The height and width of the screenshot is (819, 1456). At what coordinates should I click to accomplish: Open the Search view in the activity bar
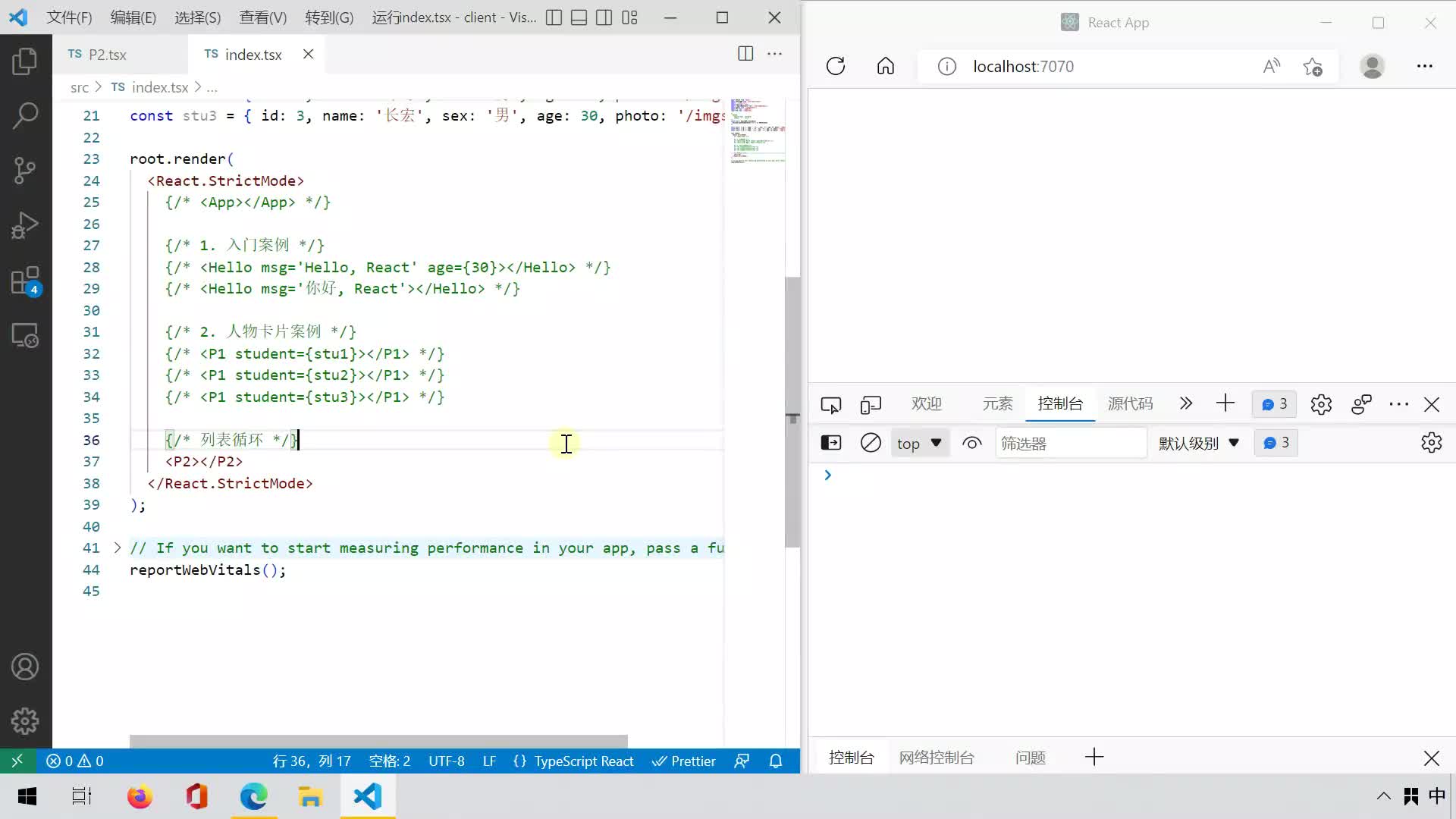(x=25, y=116)
